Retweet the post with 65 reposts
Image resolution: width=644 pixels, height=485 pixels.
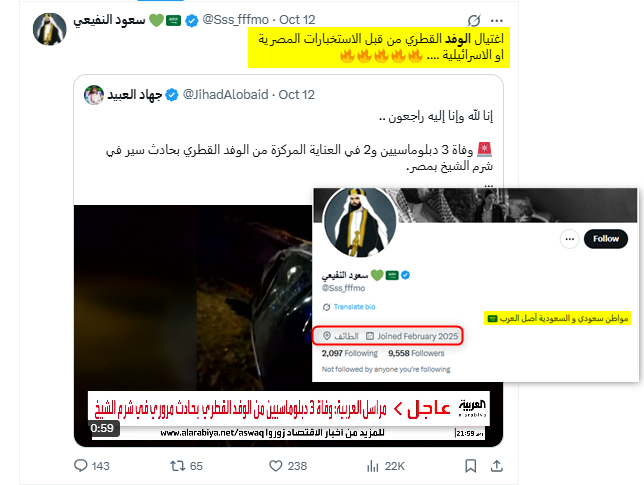pos(177,466)
